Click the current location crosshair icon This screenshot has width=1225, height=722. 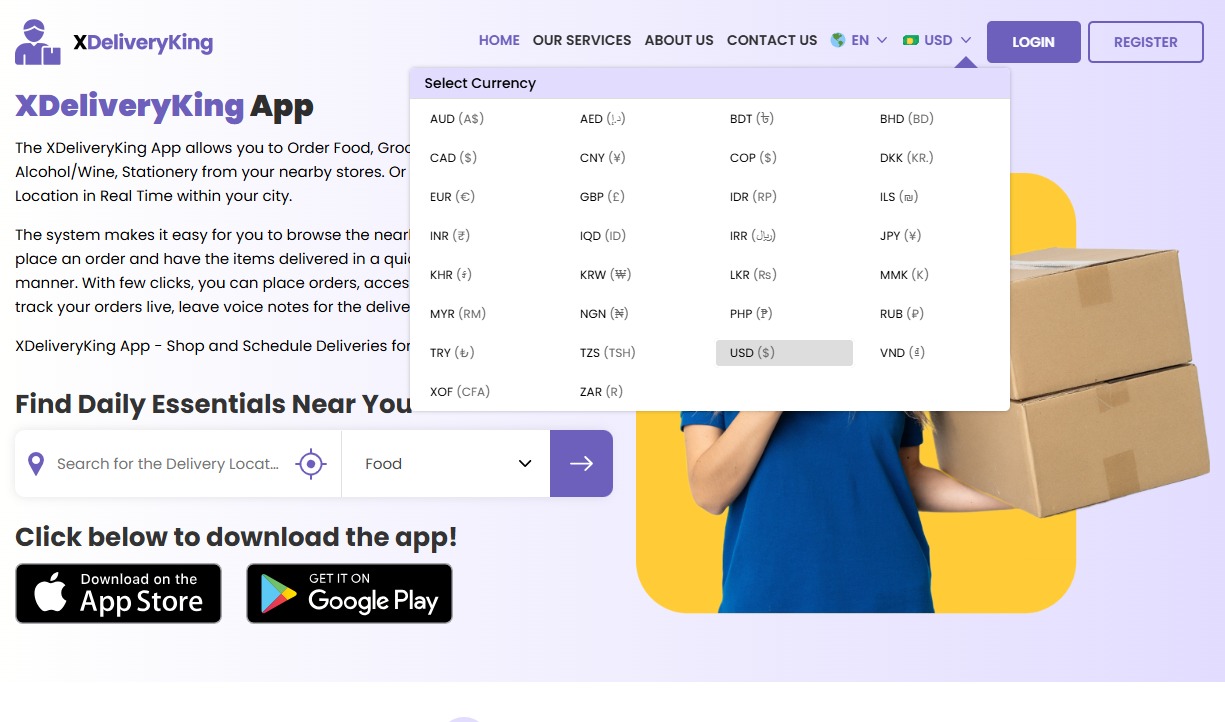point(311,464)
